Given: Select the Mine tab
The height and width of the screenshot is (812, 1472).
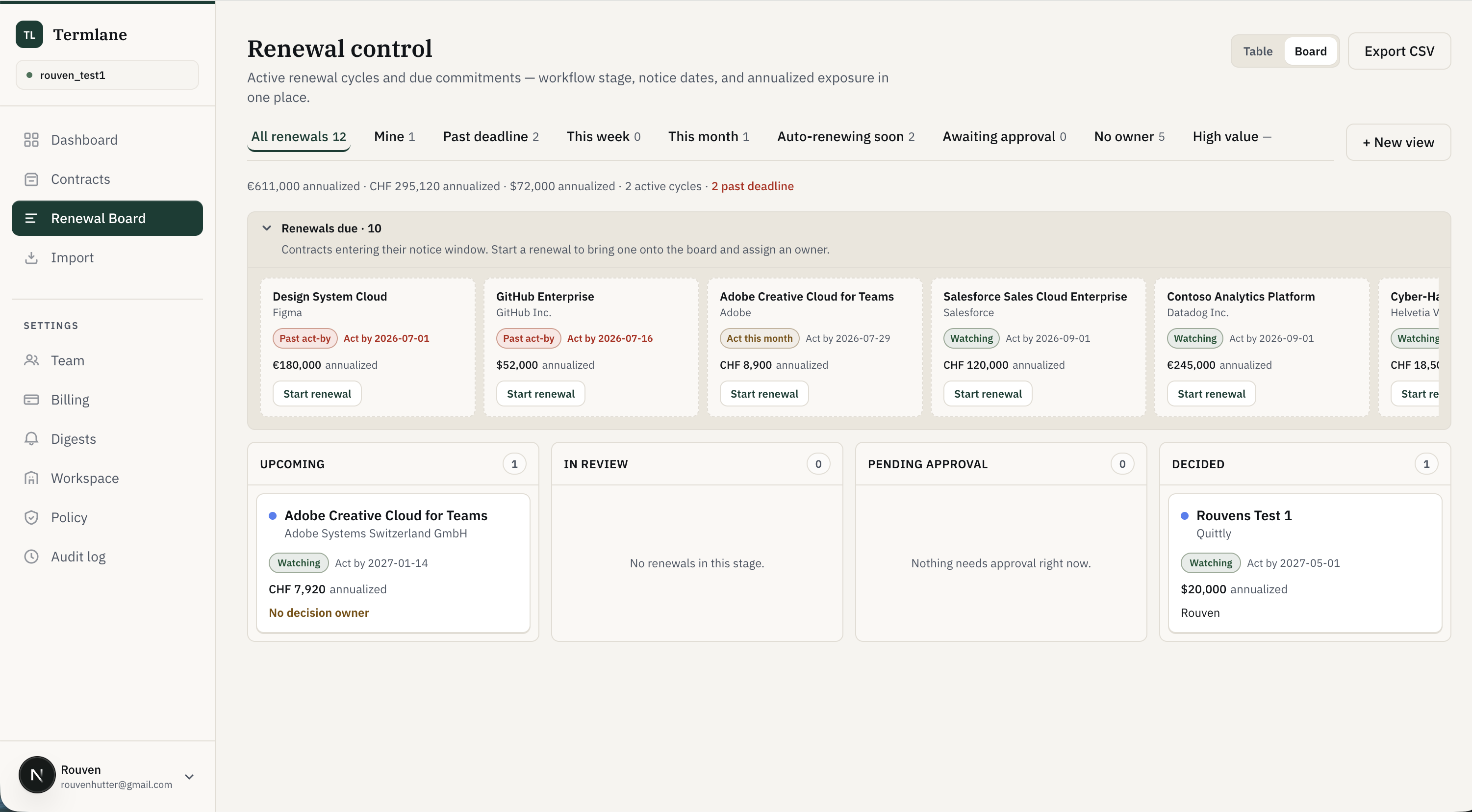Looking at the screenshot, I should tap(394, 137).
